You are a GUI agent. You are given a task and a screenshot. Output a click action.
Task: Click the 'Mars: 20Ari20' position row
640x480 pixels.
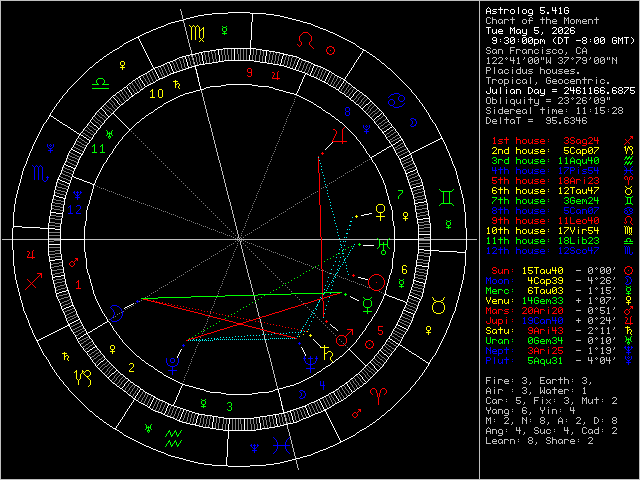(551, 311)
